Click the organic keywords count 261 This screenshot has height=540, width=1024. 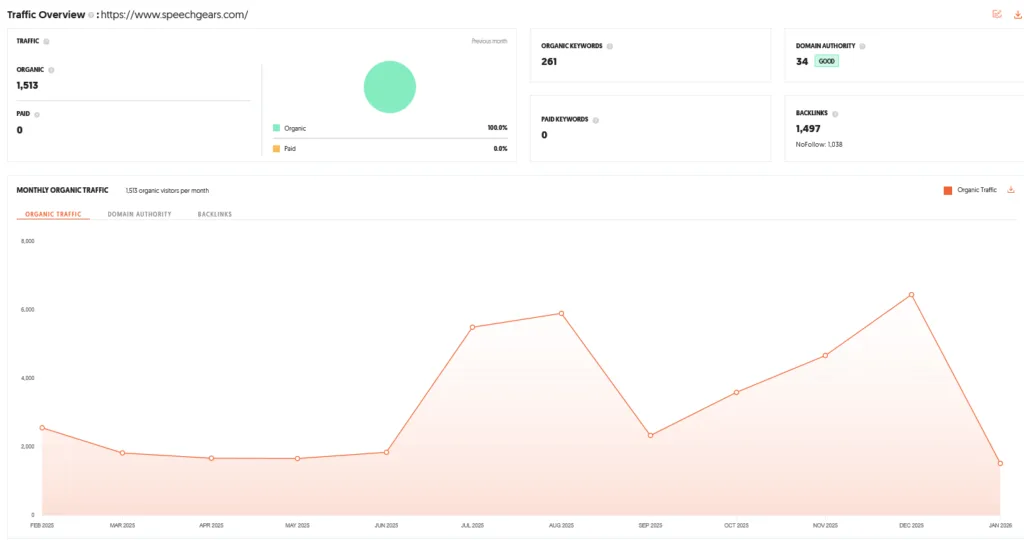point(549,61)
